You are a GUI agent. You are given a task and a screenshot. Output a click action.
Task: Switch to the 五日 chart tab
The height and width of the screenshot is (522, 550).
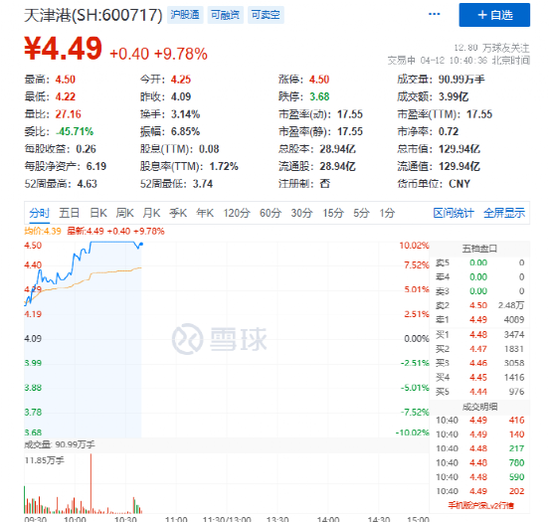69,213
